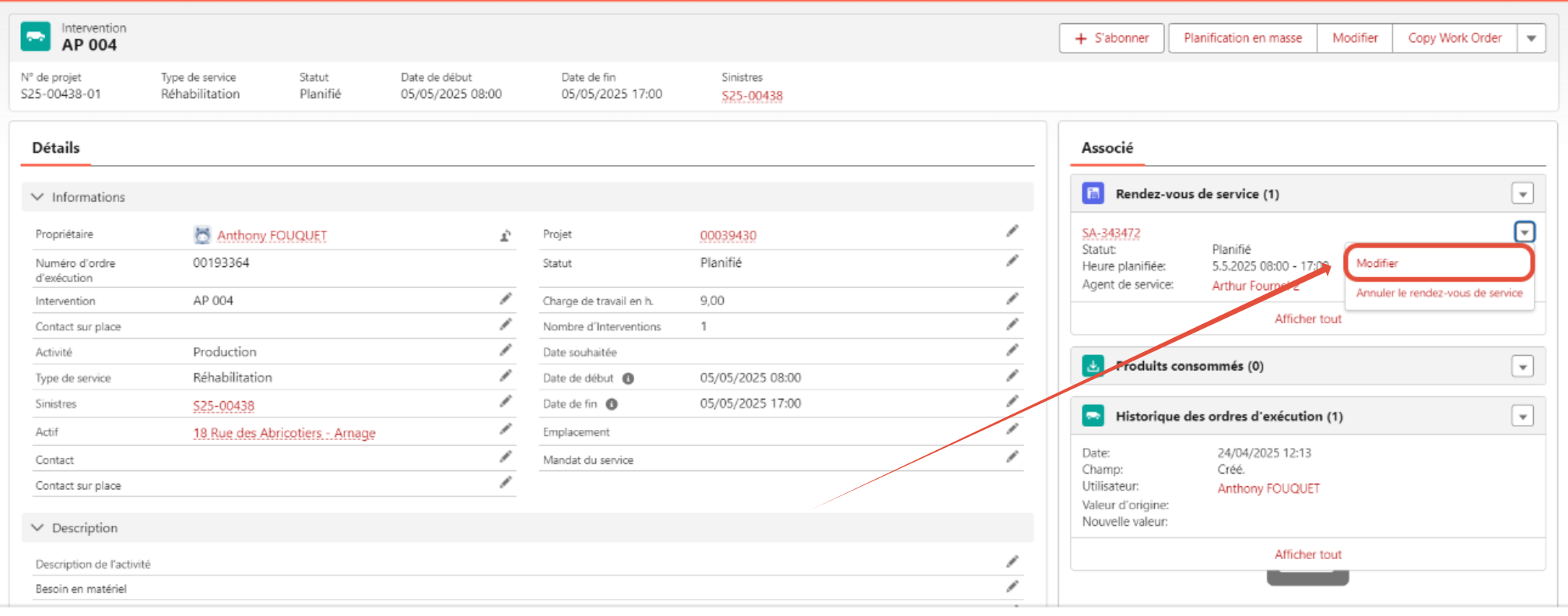
Task: Click the Modifier button in the header
Action: (x=1355, y=38)
